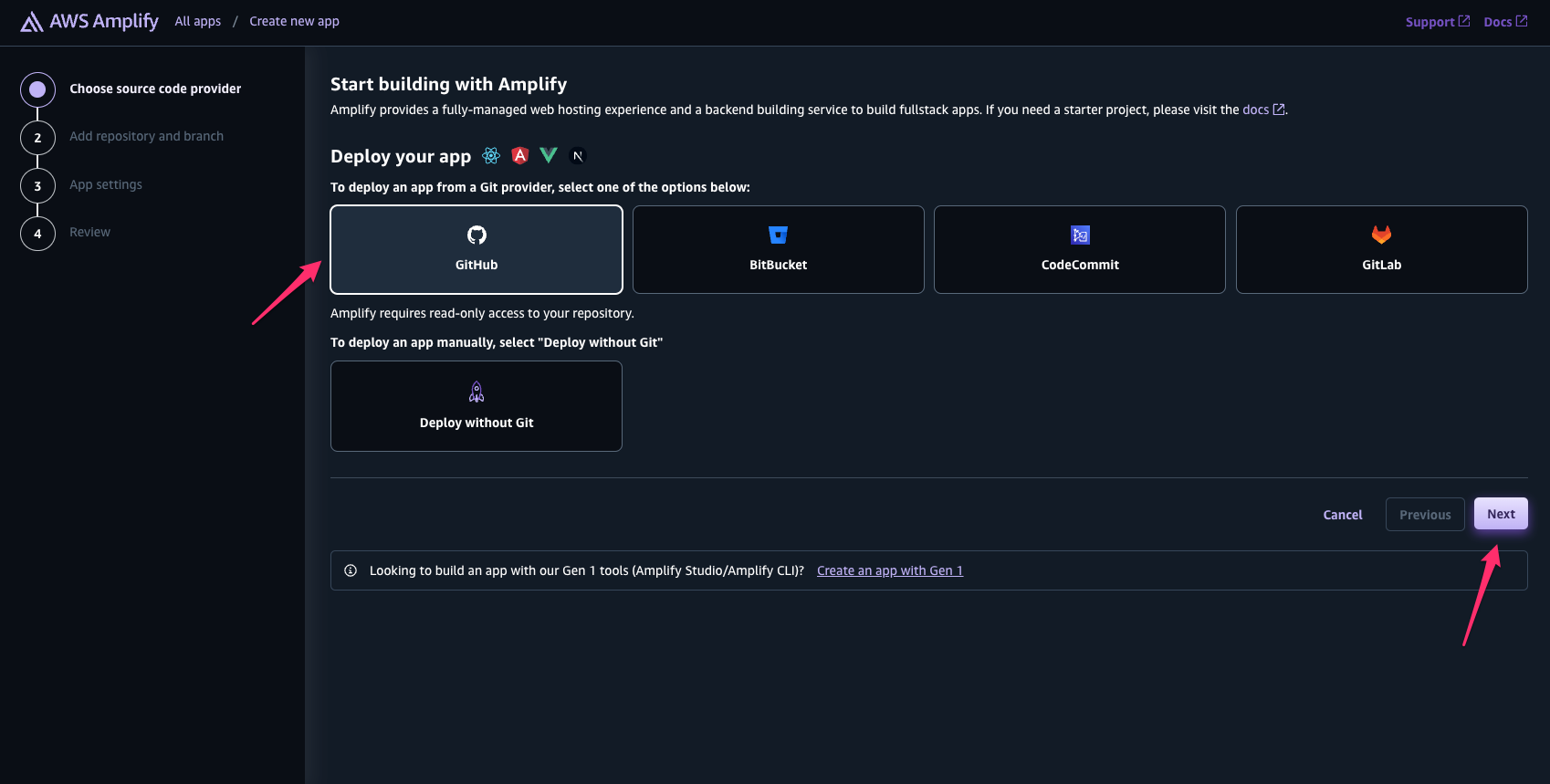Click the GitHub octocat icon
1550x784 pixels.
point(477,235)
